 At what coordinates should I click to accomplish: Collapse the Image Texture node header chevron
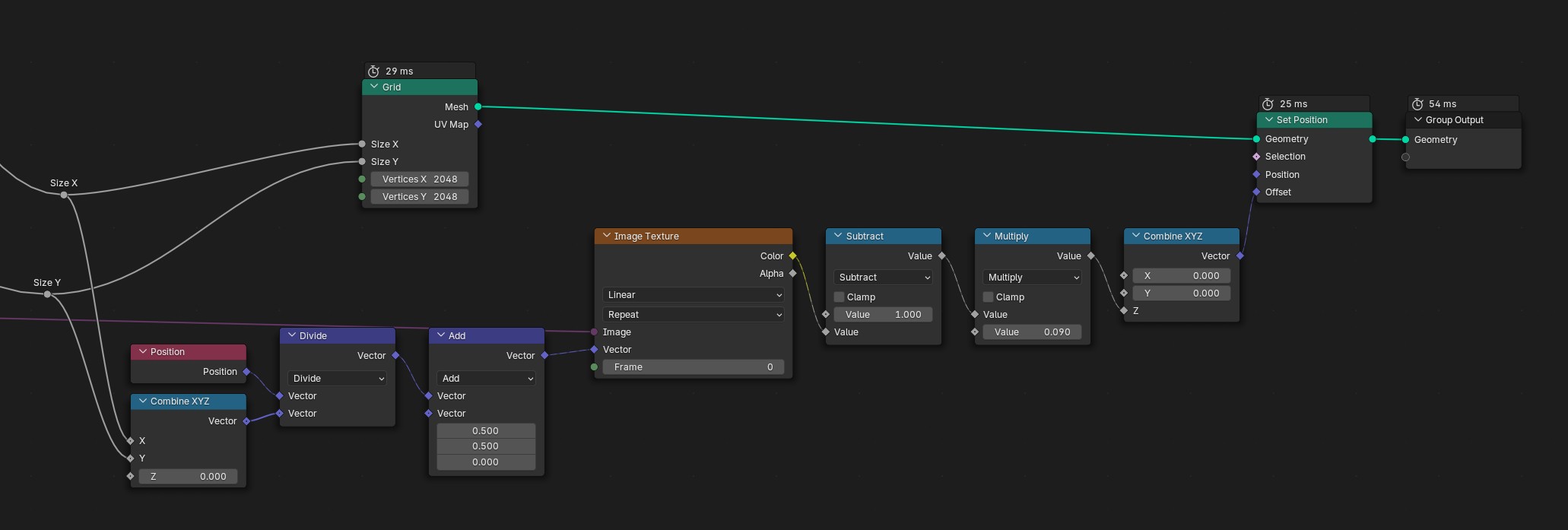(x=606, y=236)
